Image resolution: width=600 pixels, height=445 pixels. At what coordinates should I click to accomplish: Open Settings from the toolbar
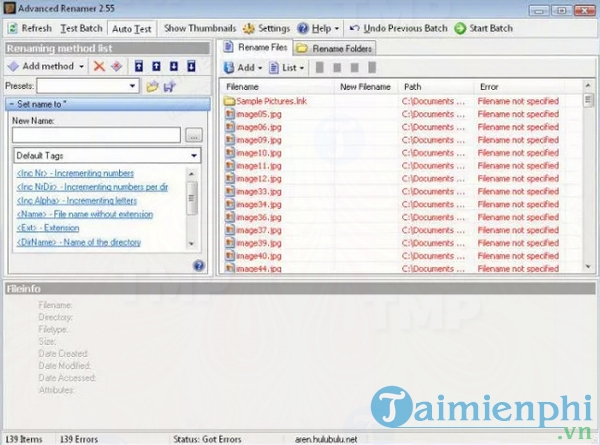point(267,28)
